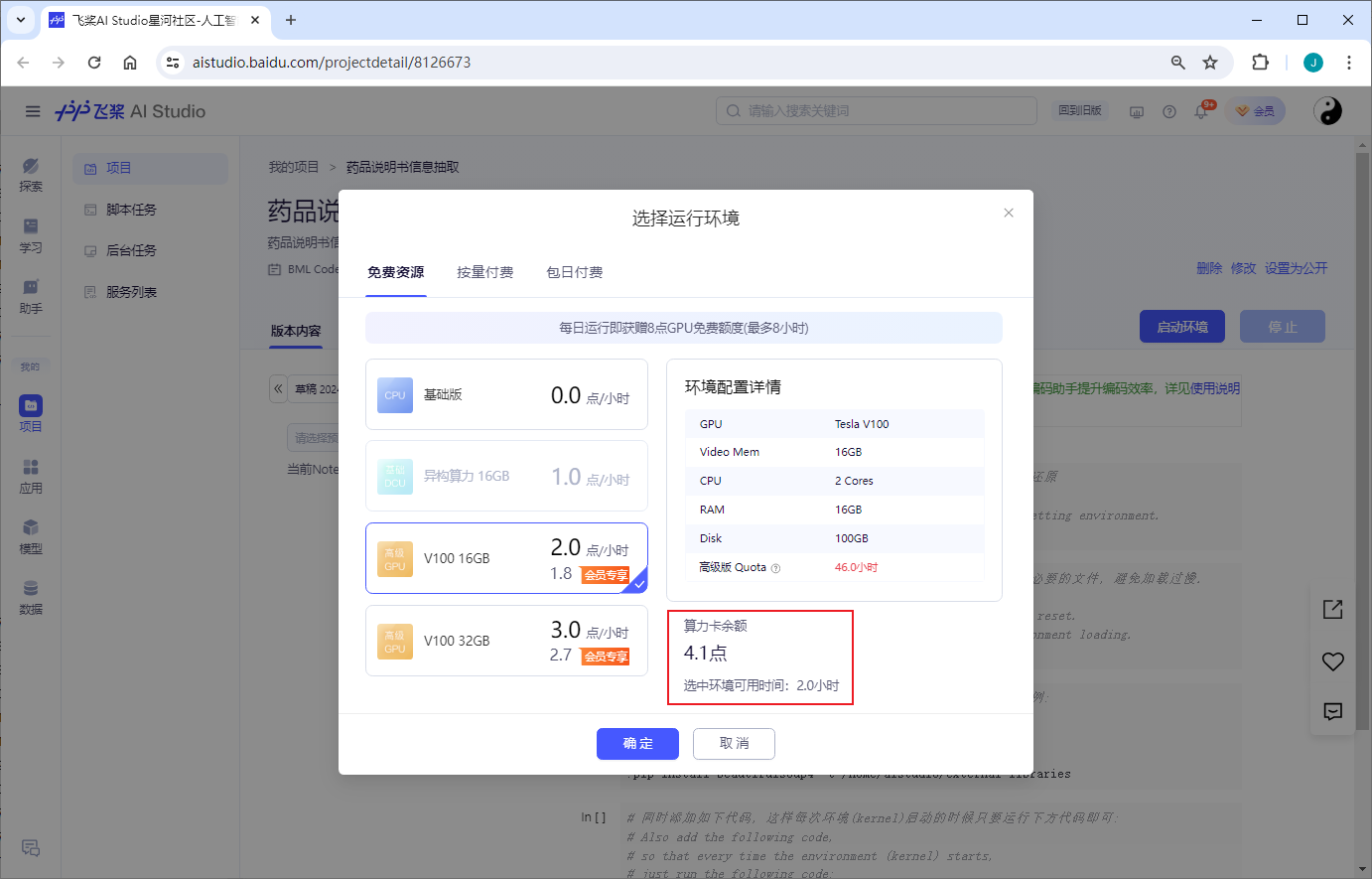
Task: Click the 取消 cancel button
Action: 734,744
